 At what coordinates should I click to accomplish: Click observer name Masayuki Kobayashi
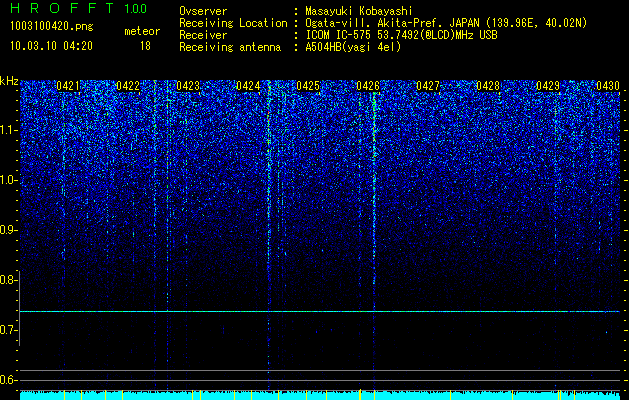[359, 11]
